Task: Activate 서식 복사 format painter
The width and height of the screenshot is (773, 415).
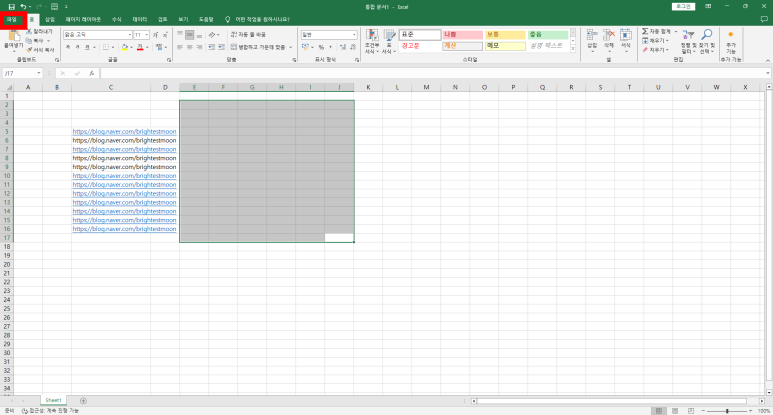Action: 40,50
